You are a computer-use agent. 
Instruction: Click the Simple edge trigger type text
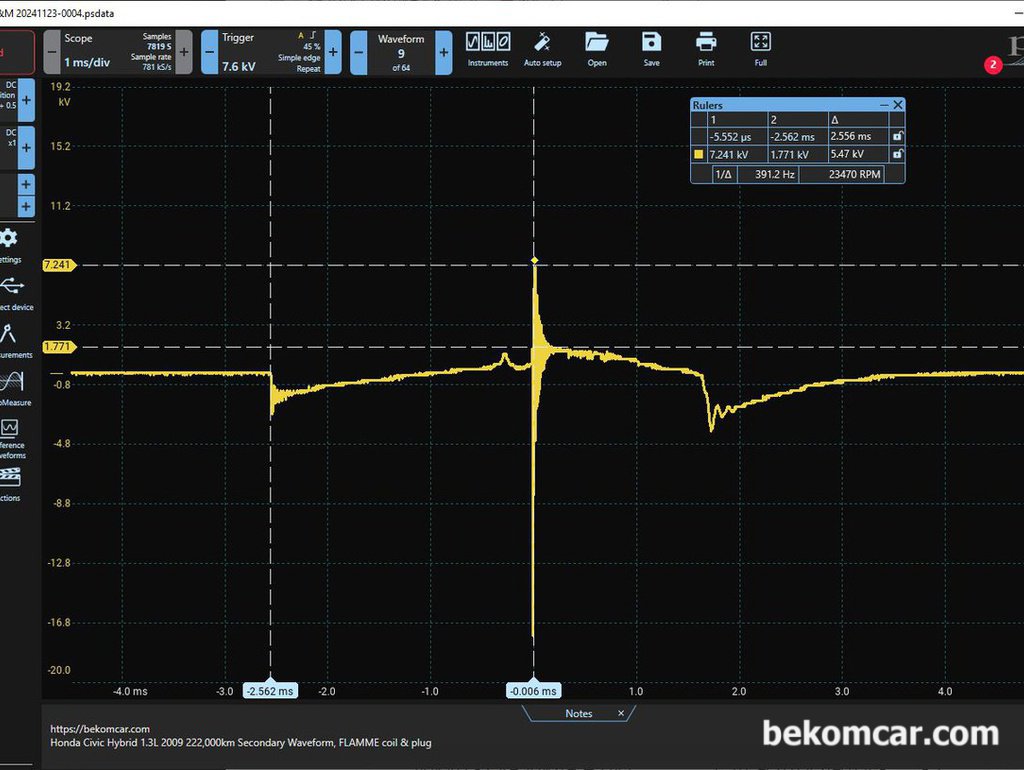299,58
